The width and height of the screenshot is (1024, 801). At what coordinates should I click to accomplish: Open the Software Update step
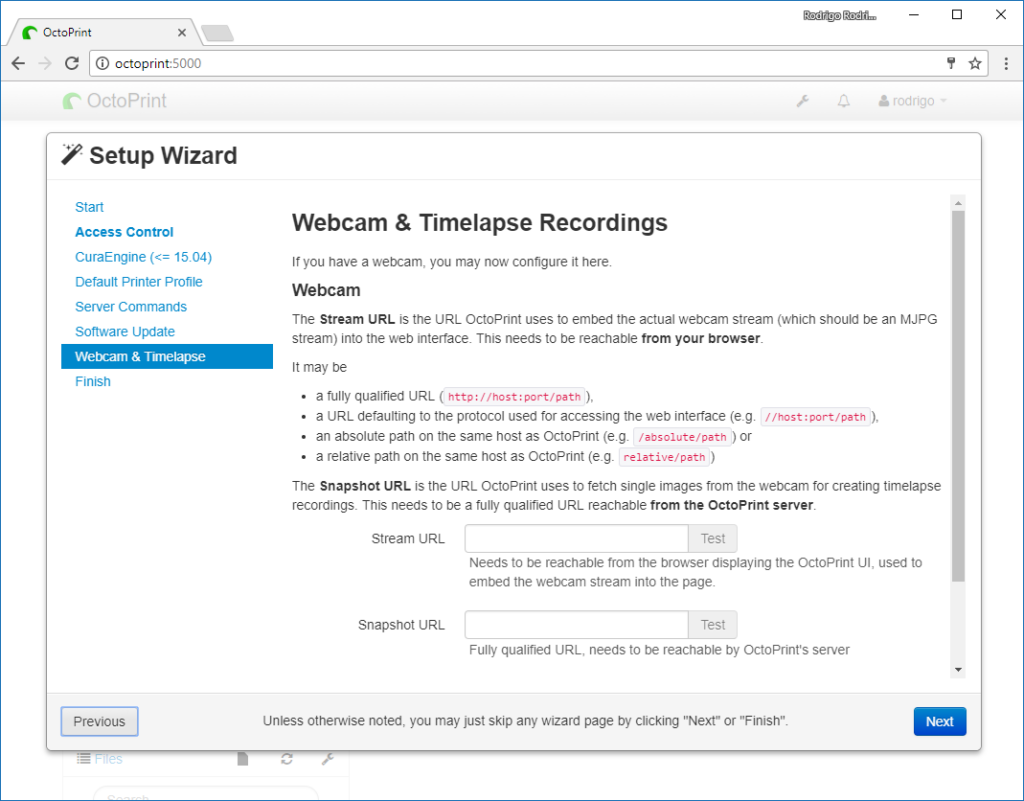point(125,331)
